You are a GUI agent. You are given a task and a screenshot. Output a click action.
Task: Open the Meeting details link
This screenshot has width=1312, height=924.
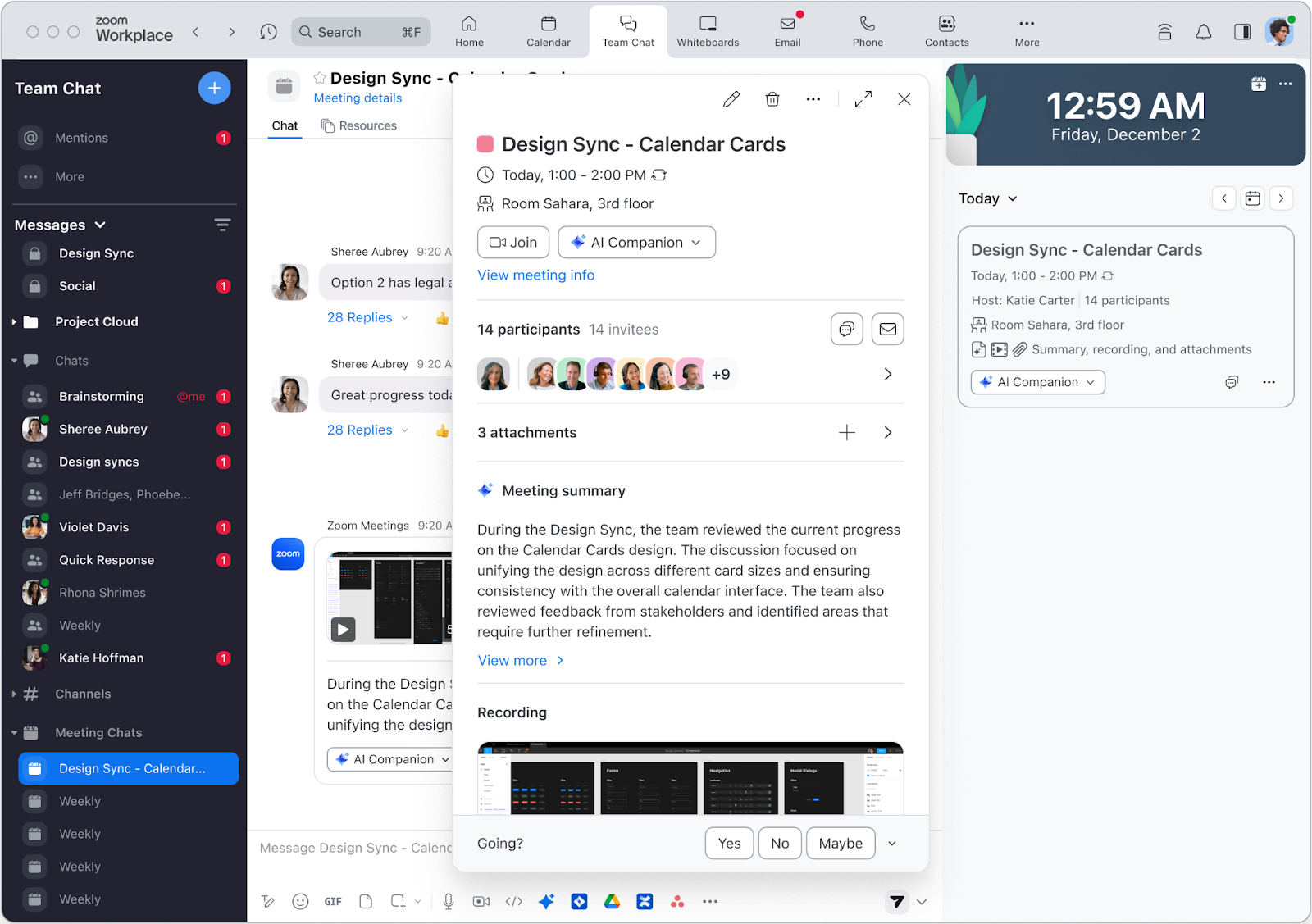(x=358, y=98)
